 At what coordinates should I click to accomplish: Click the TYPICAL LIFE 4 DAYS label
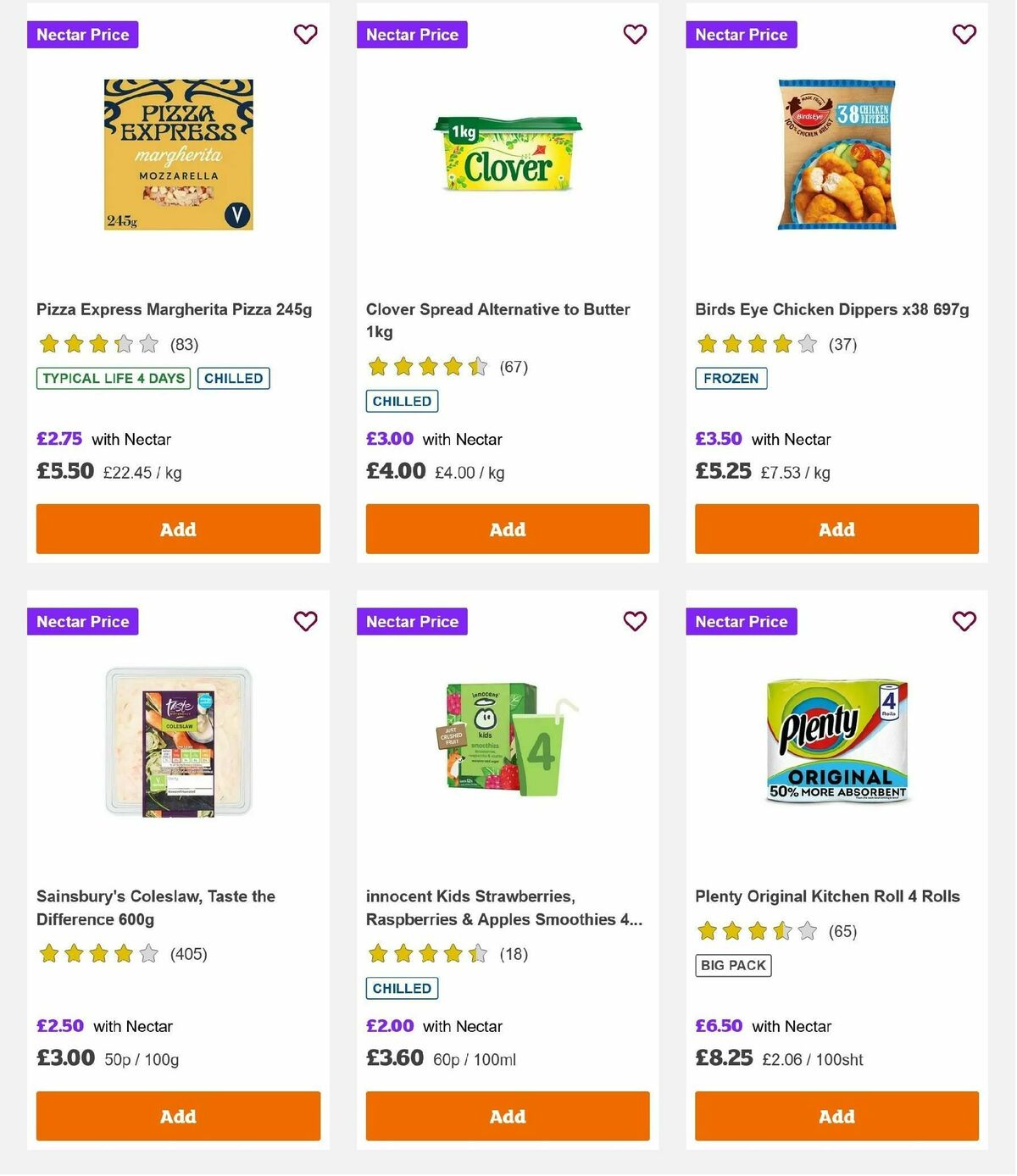click(112, 379)
